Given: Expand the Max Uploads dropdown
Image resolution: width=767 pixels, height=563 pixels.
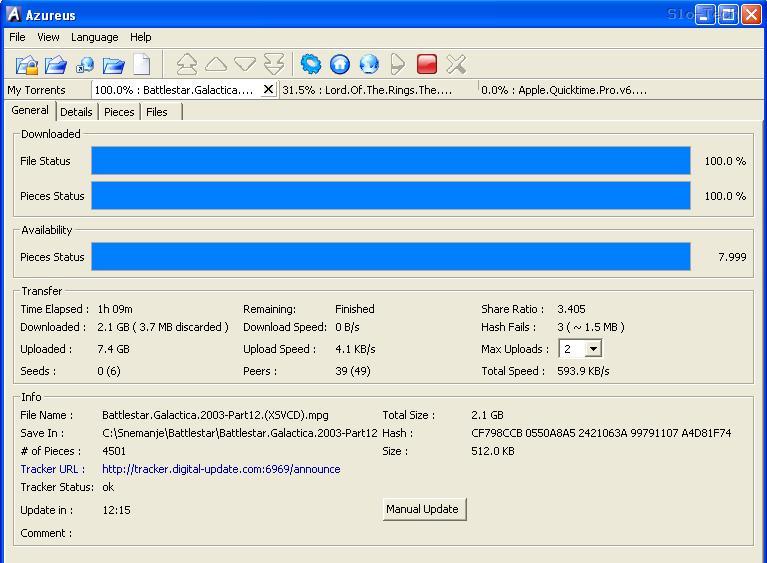Looking at the screenshot, I should tap(593, 349).
